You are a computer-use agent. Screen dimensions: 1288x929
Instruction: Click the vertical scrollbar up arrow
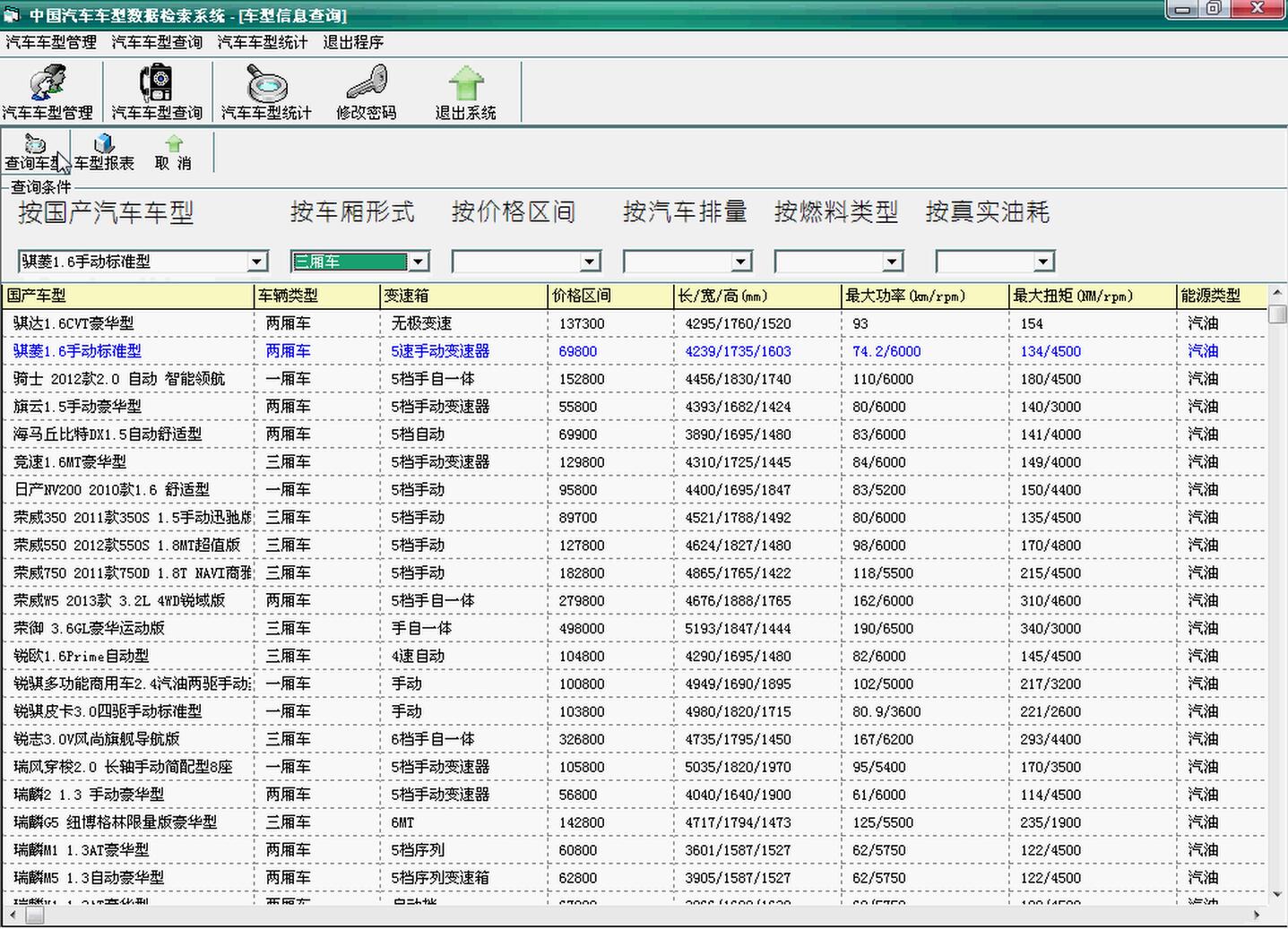click(x=1278, y=293)
